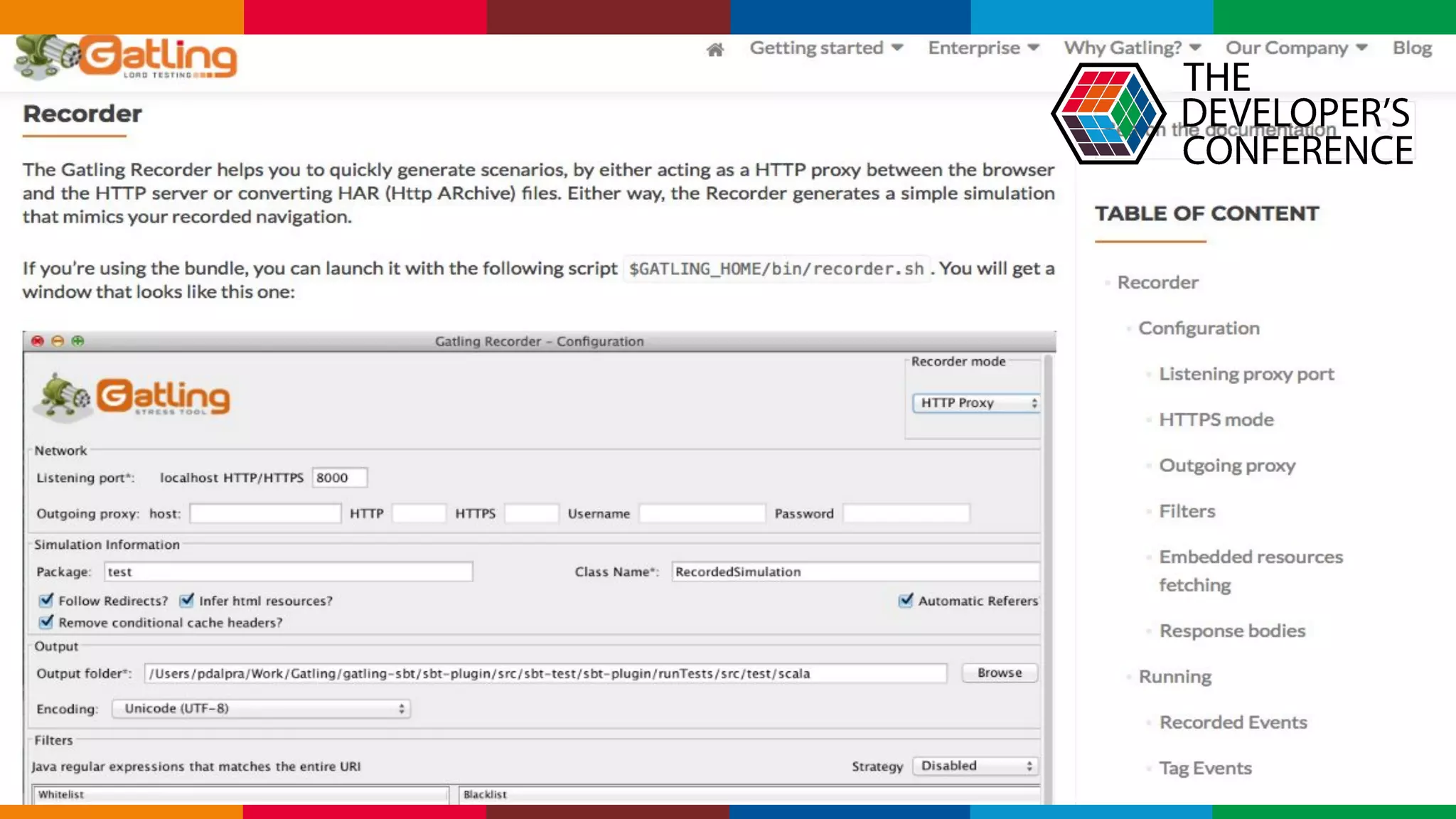Click the Browse button for output folder

tap(999, 673)
